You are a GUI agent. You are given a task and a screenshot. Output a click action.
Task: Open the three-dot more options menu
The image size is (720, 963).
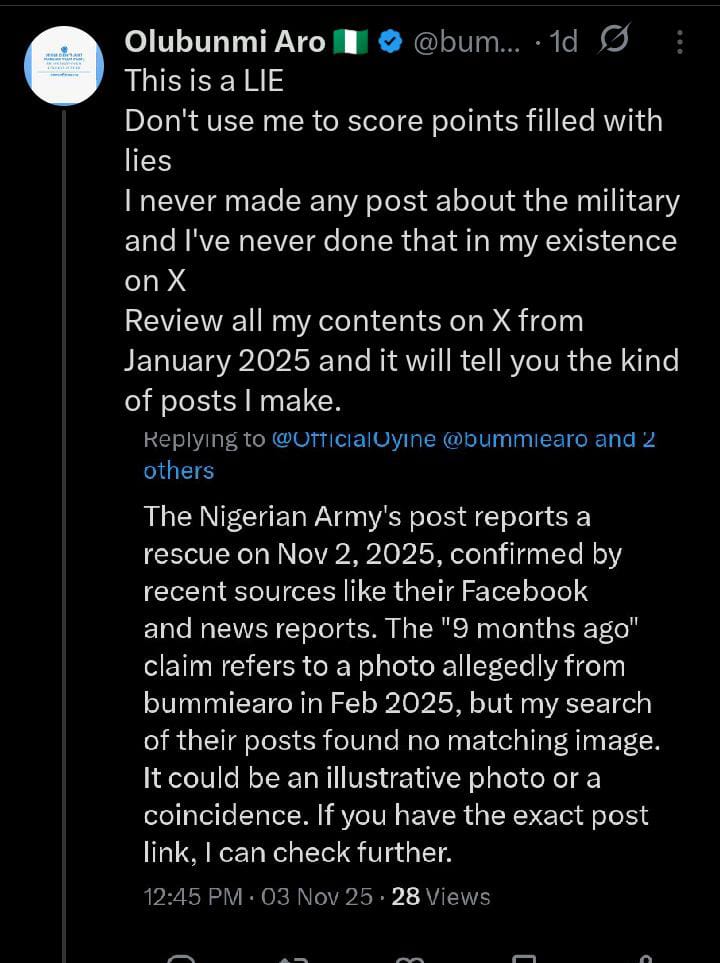click(x=680, y=42)
